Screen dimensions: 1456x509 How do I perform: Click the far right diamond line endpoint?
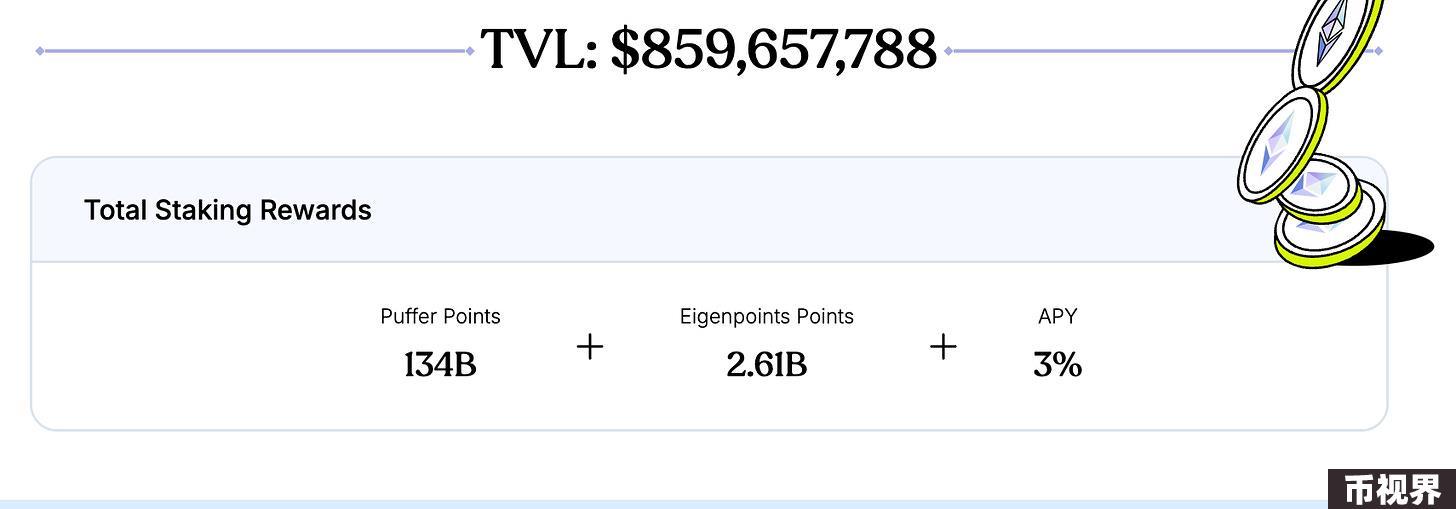click(x=1379, y=50)
